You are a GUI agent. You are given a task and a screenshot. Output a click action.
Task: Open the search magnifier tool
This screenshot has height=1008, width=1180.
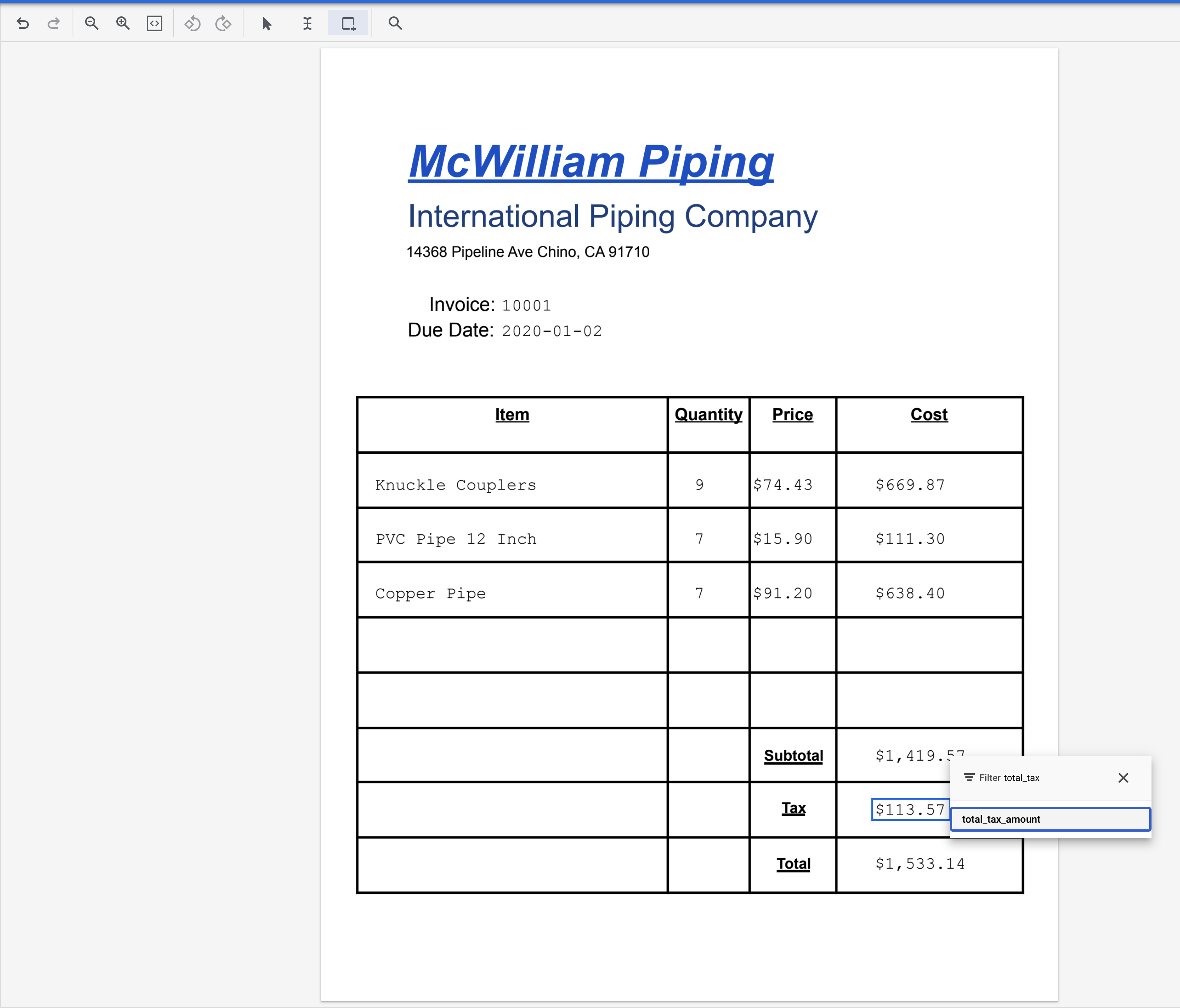(395, 23)
